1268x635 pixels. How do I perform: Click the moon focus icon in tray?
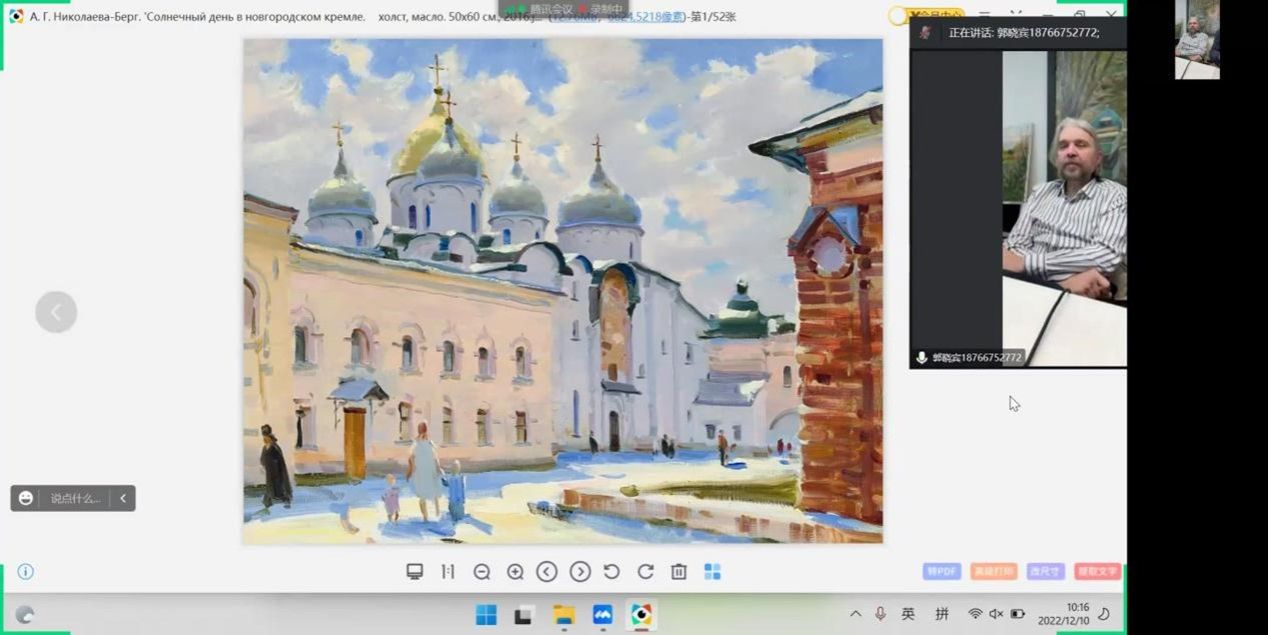click(1105, 614)
